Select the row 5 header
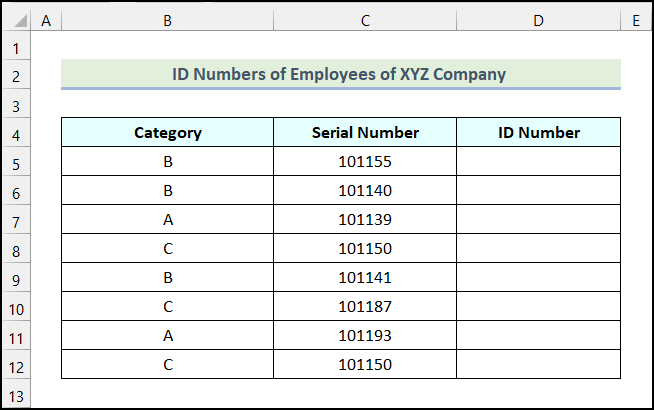Image resolution: width=654 pixels, height=410 pixels. tap(17, 163)
